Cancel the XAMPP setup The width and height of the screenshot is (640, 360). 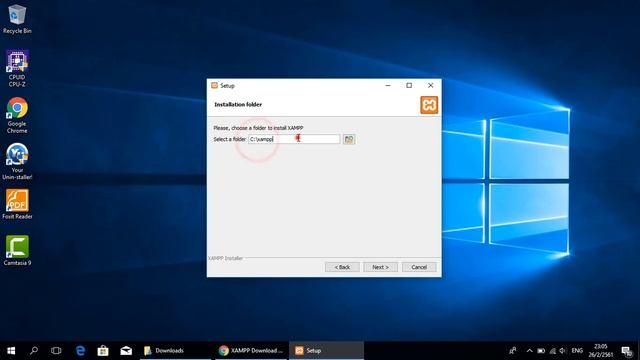pos(419,267)
